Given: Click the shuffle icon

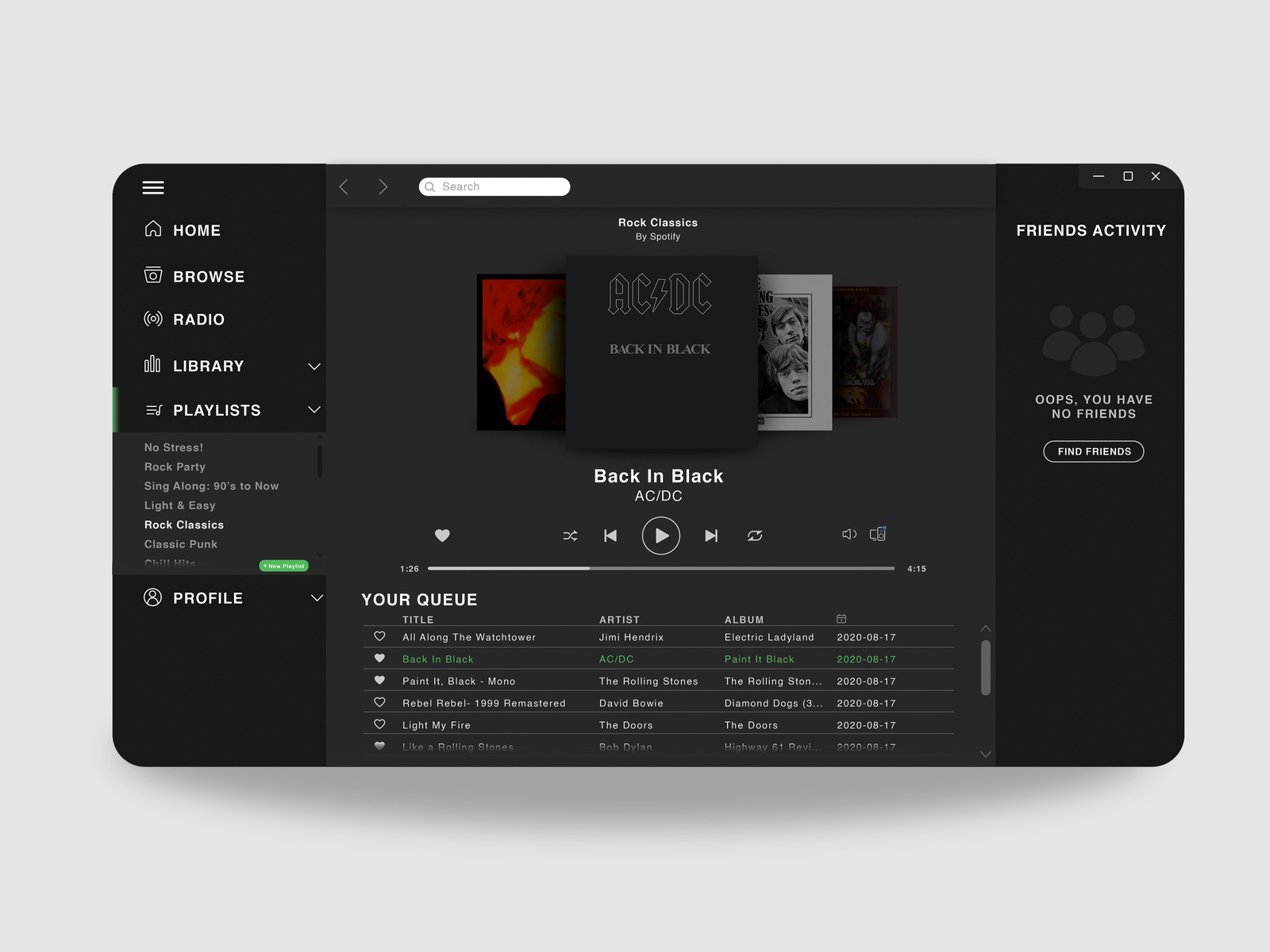Looking at the screenshot, I should pyautogui.click(x=569, y=535).
